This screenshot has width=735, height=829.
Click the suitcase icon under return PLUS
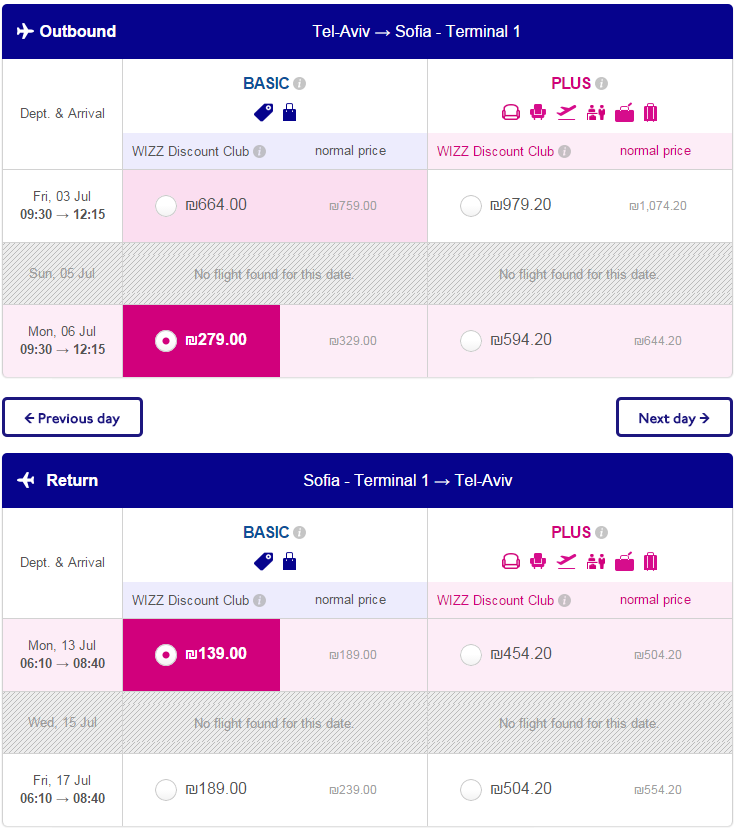pos(650,561)
